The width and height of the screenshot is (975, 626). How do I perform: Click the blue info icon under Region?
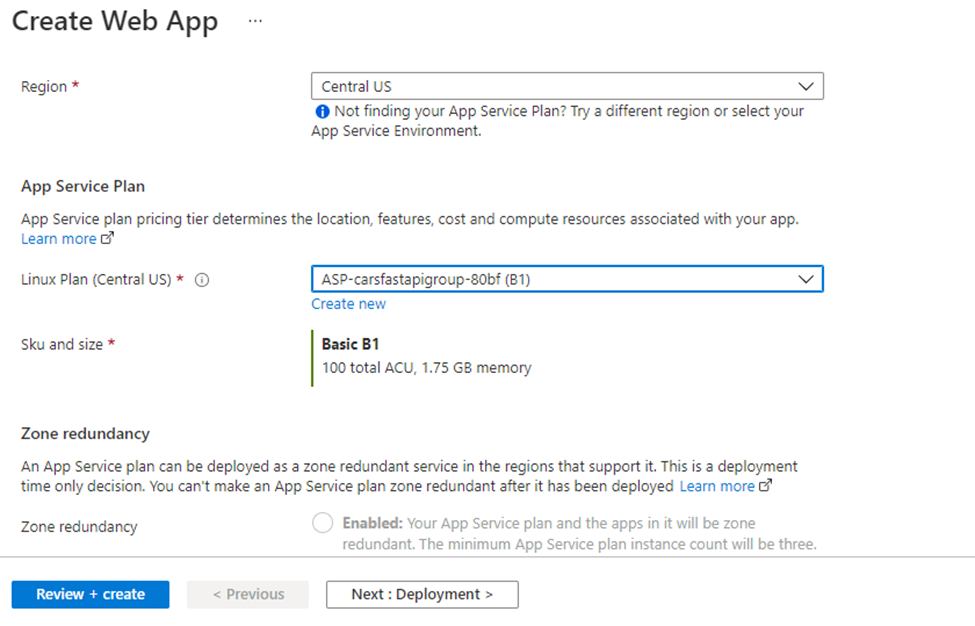(x=322, y=112)
